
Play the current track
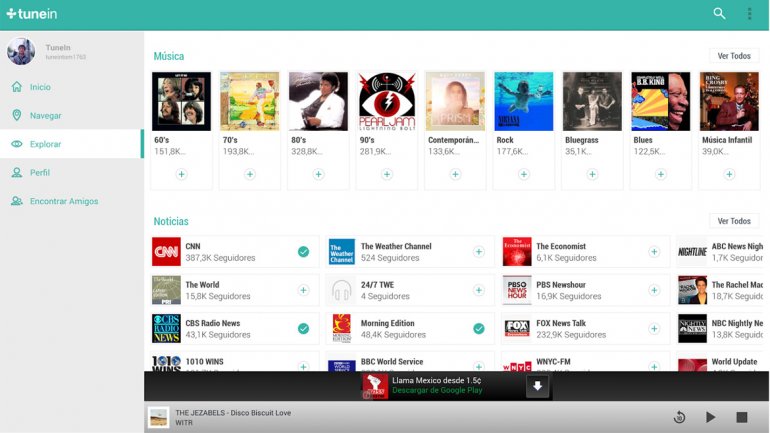point(711,417)
